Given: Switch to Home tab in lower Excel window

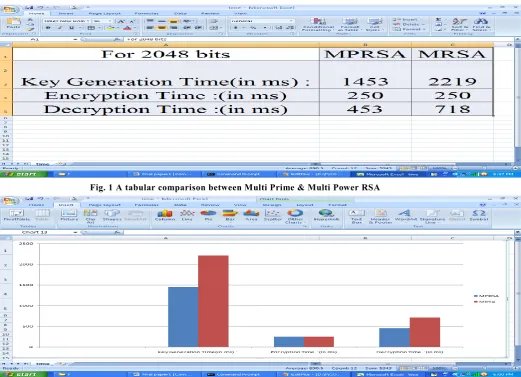Looking at the screenshot, I should 36,205.
